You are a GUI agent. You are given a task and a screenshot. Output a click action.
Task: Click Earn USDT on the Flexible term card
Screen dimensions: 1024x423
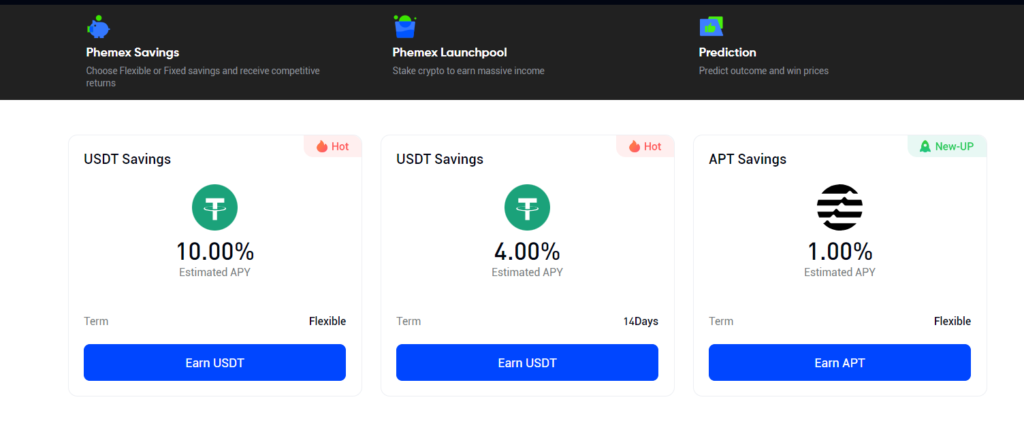tap(215, 362)
